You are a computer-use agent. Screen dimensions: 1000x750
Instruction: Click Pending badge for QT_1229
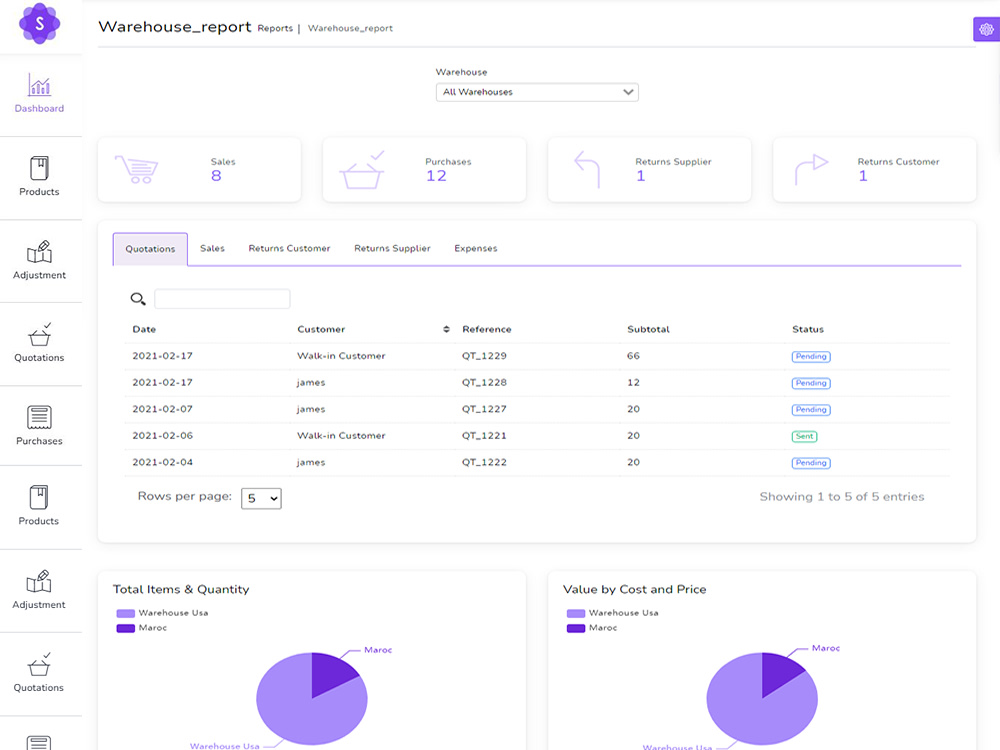811,357
